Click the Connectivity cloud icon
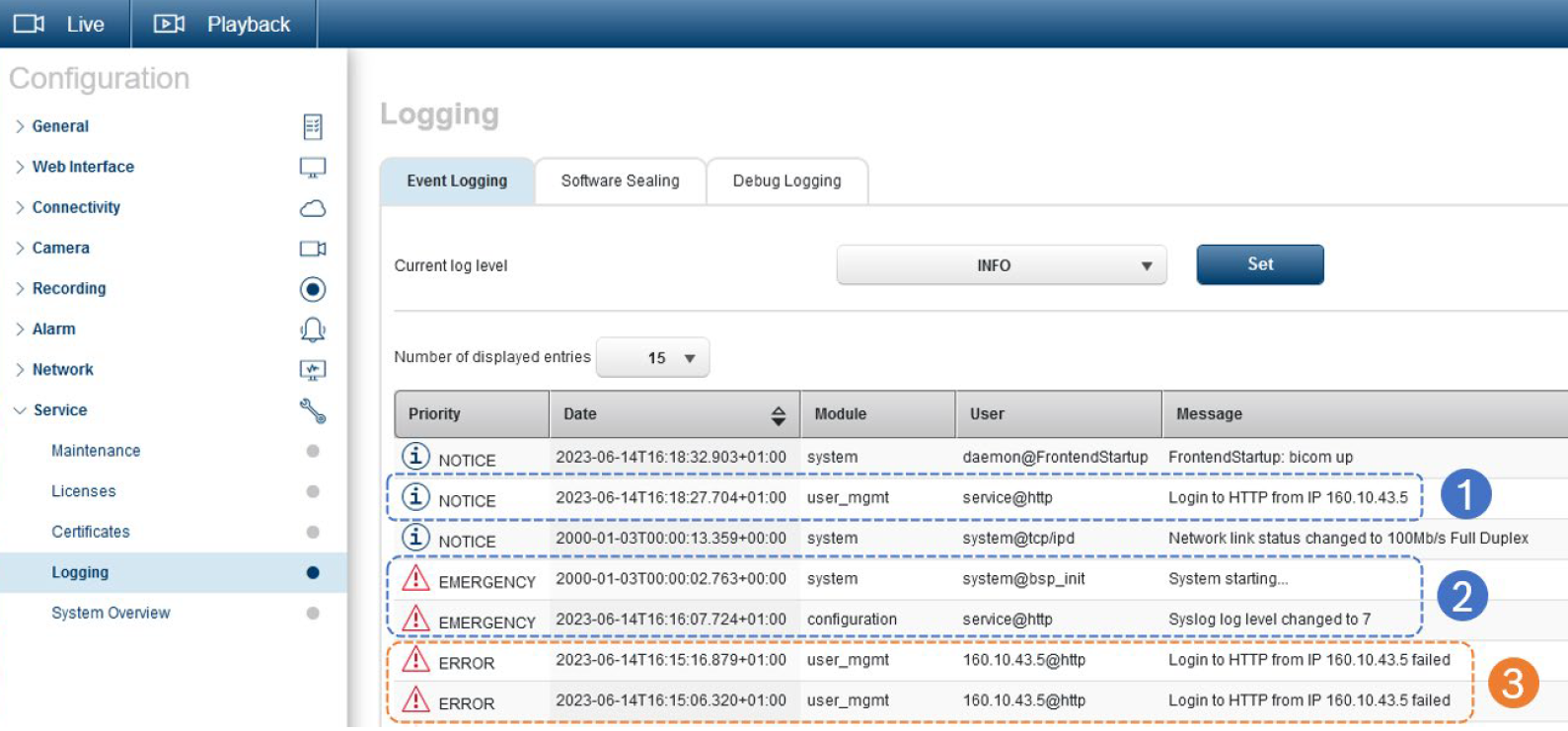 (312, 208)
